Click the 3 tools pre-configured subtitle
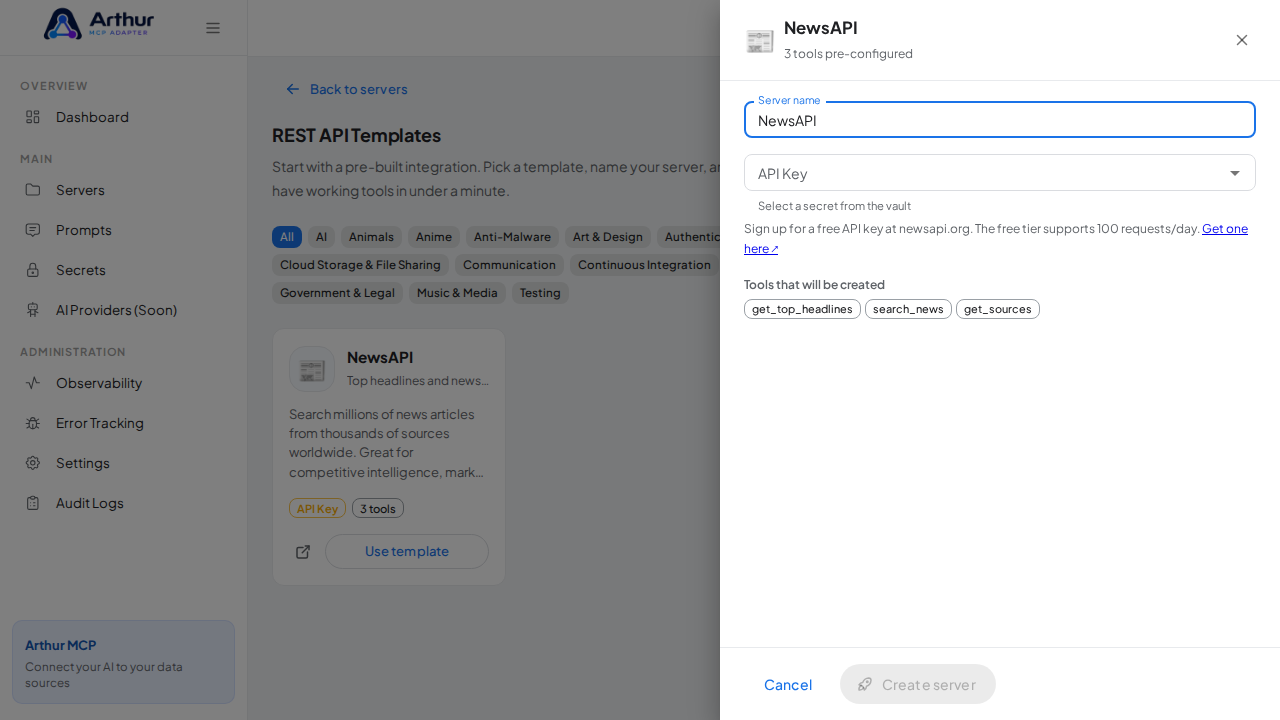1280x720 pixels. [x=848, y=54]
